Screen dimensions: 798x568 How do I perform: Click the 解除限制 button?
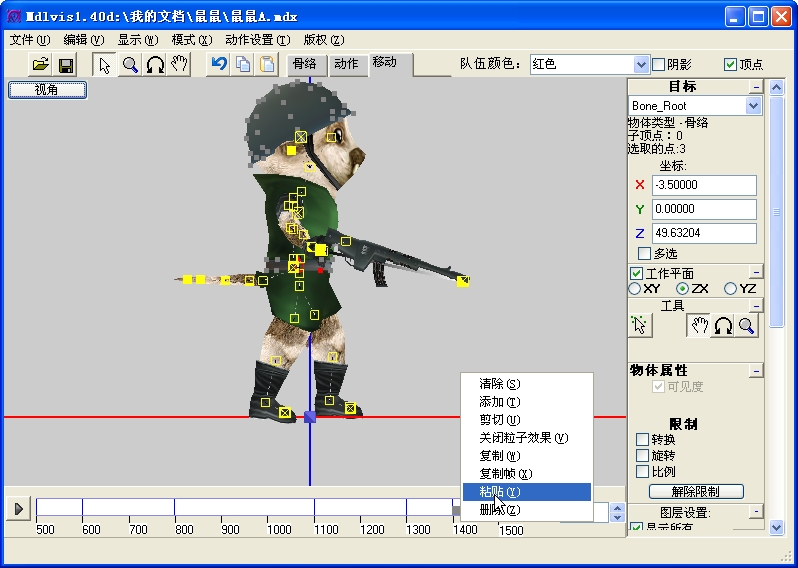coord(697,492)
